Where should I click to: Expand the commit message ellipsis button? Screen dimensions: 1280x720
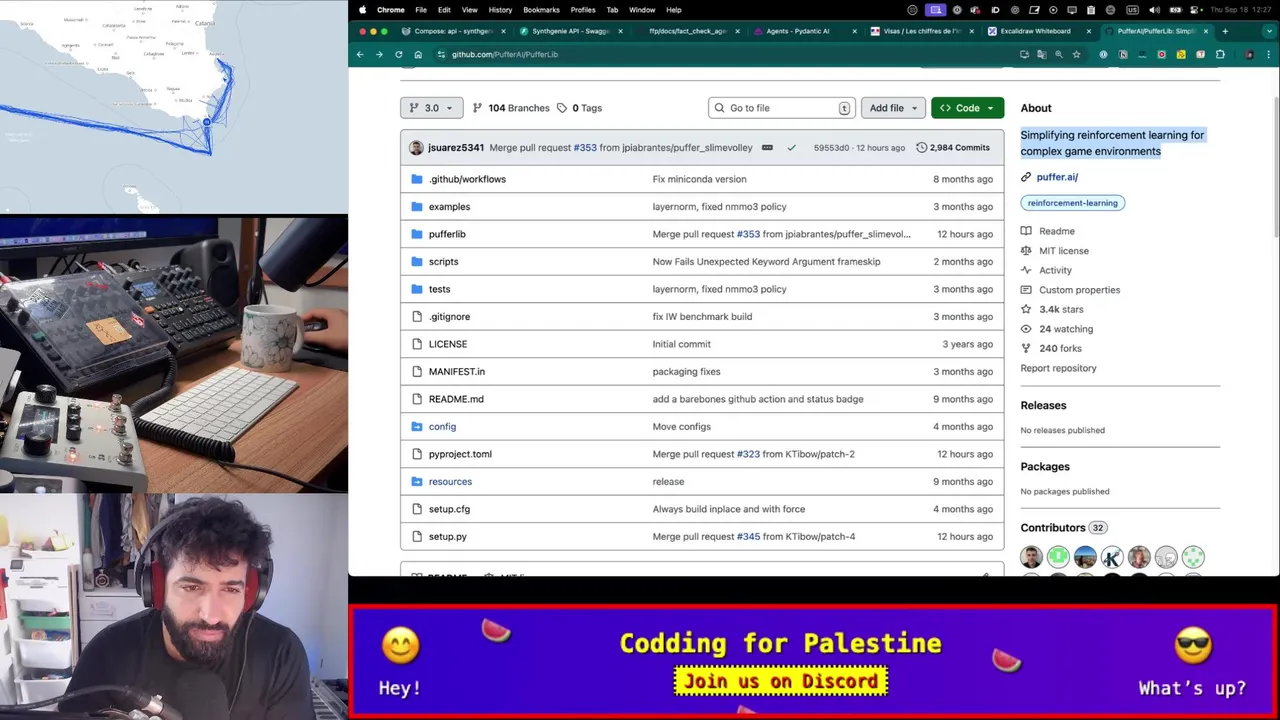tap(767, 148)
